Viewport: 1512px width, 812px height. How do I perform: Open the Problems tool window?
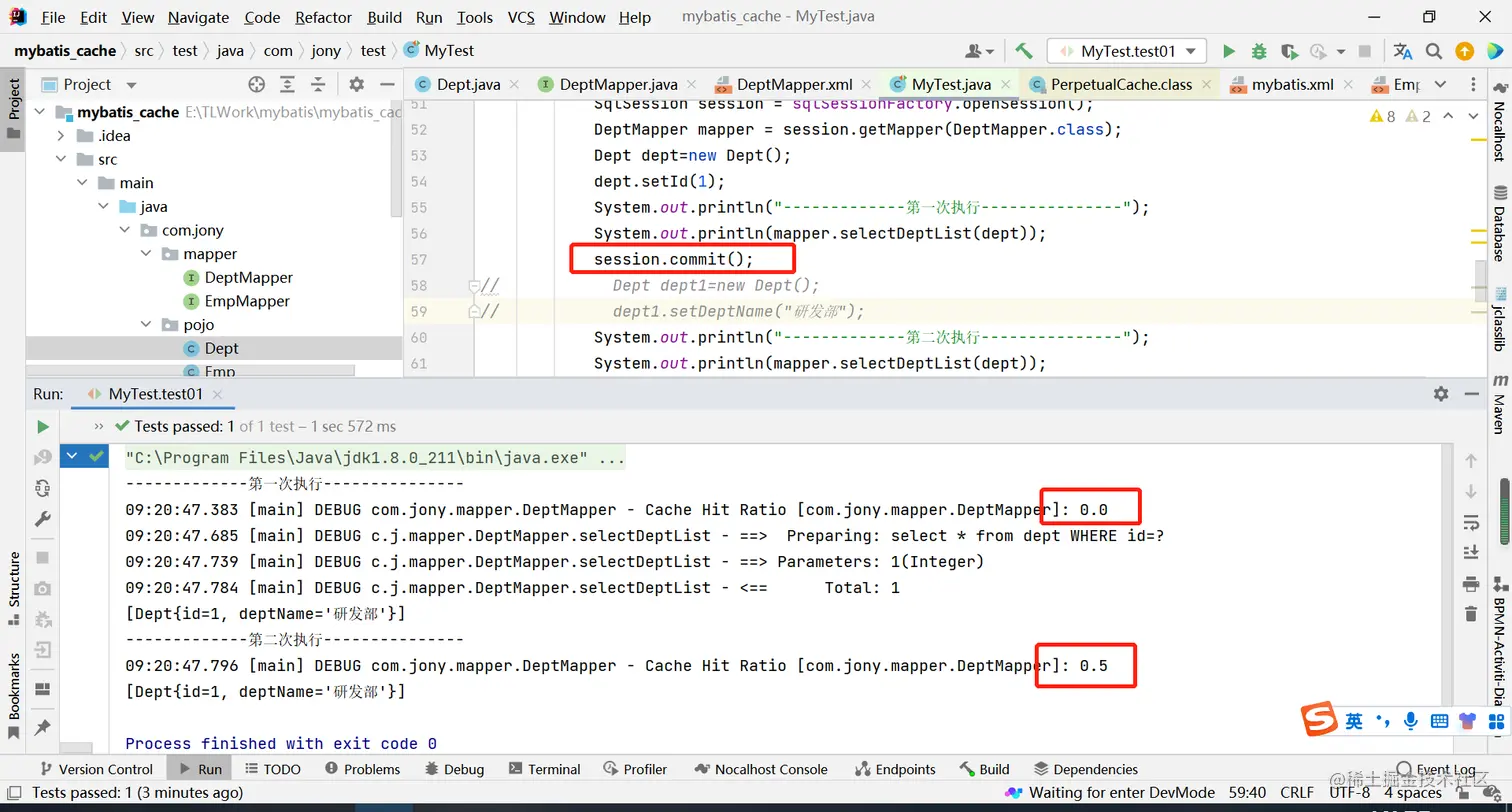(361, 769)
